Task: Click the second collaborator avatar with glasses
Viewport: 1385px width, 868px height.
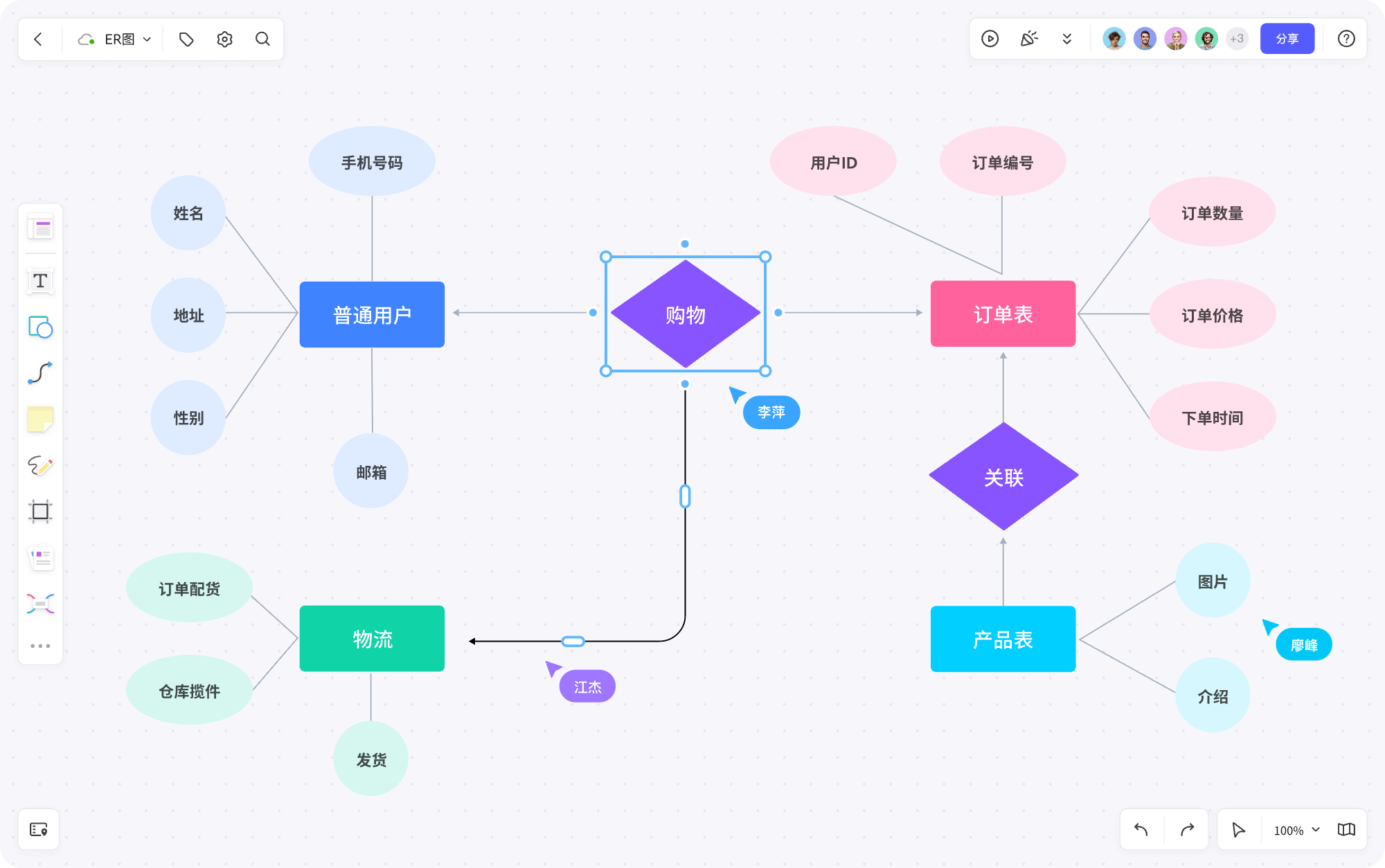Action: pos(1145,39)
